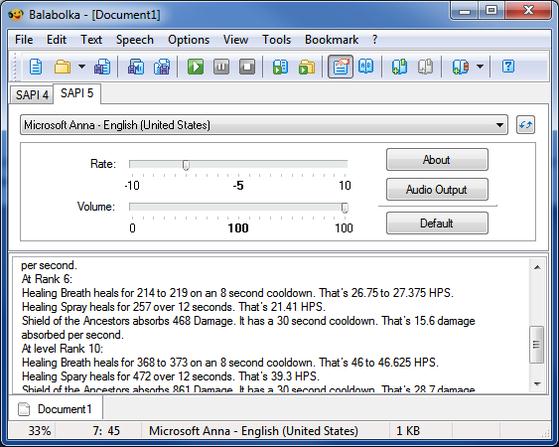
Task: Stop reading with the Stop button
Action: tap(247, 67)
